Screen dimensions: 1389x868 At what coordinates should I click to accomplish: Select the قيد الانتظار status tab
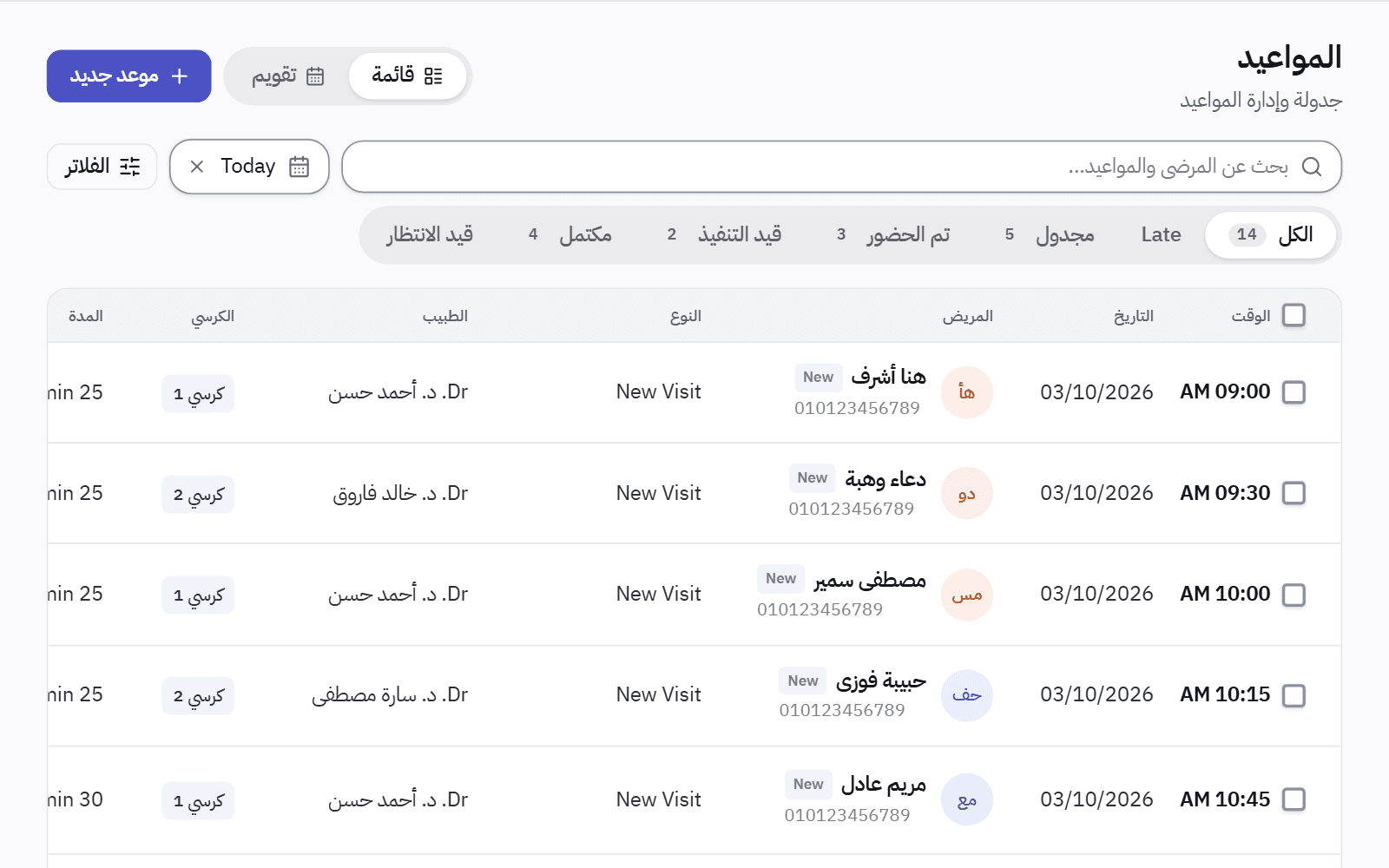tap(430, 235)
